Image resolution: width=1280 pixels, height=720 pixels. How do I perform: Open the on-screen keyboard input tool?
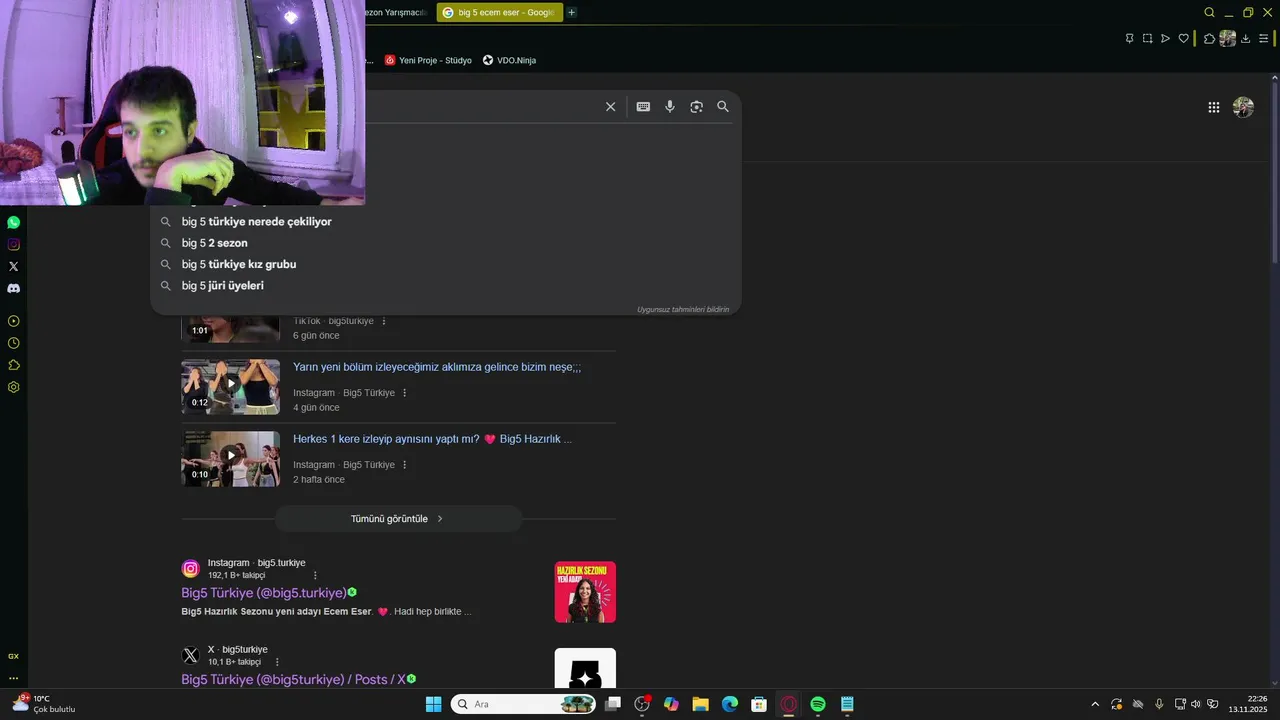point(643,107)
